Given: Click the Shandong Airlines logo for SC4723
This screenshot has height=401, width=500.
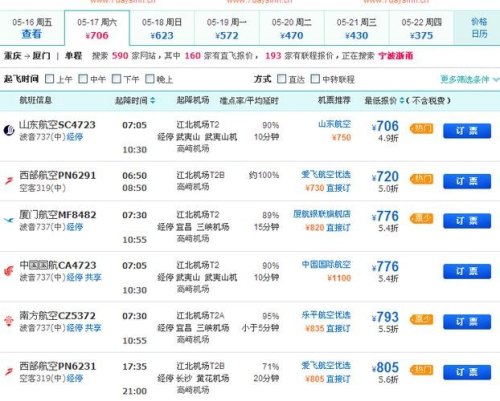Looking at the screenshot, I should click(x=9, y=130).
